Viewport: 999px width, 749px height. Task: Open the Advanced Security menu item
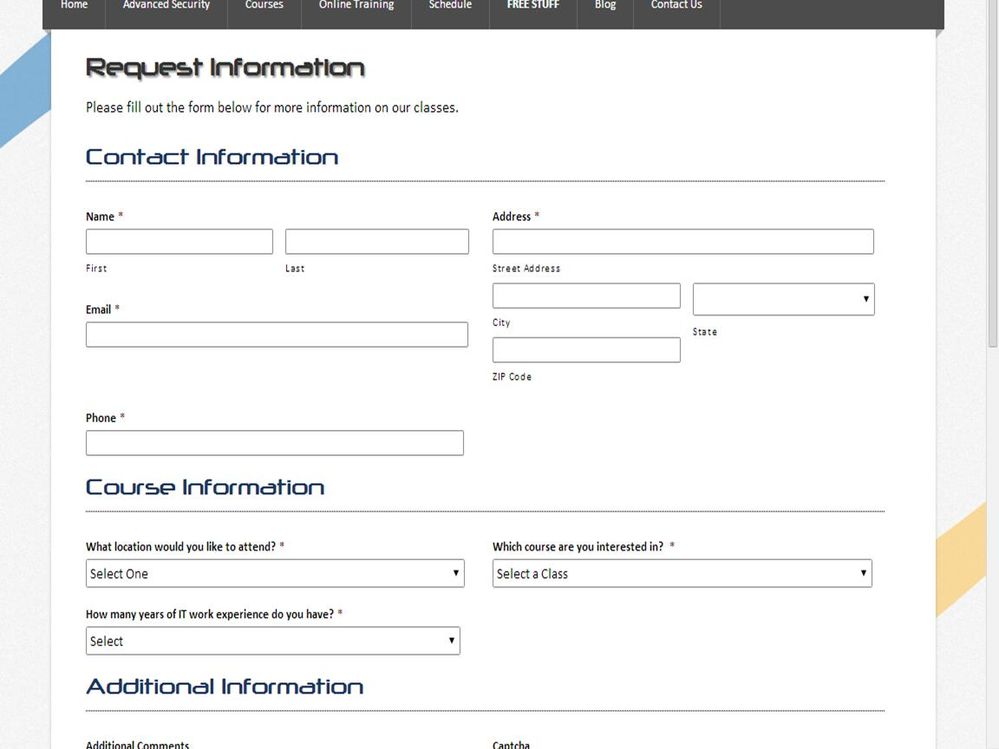(166, 6)
